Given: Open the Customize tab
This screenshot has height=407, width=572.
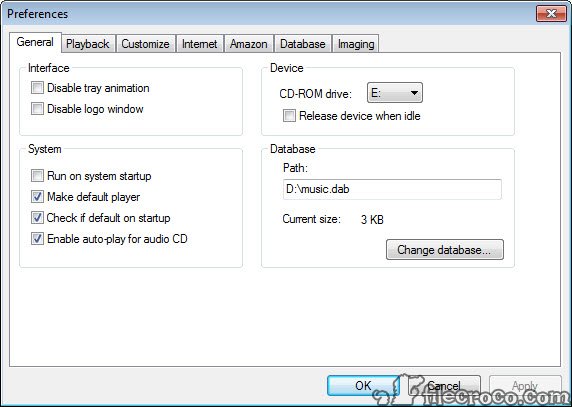Looking at the screenshot, I should [146, 44].
